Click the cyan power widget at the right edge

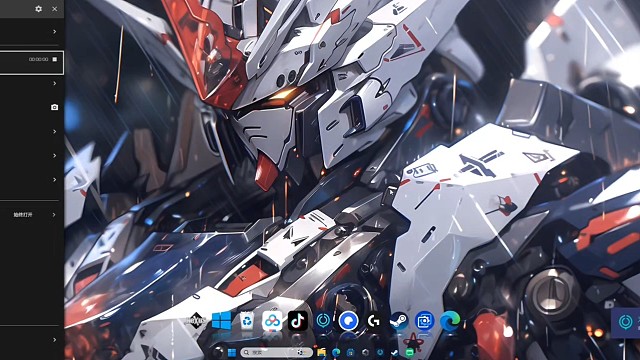click(x=626, y=322)
